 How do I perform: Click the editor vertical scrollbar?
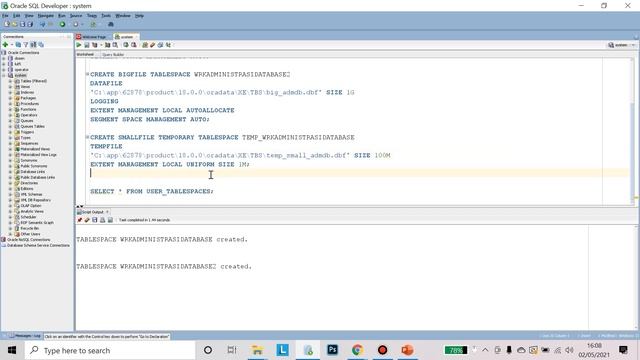coord(633,131)
